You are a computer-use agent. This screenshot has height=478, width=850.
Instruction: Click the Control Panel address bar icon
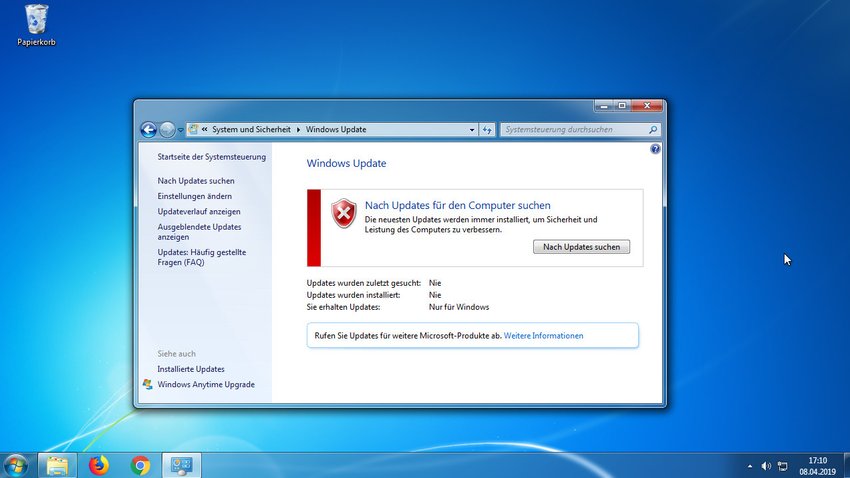[x=193, y=130]
